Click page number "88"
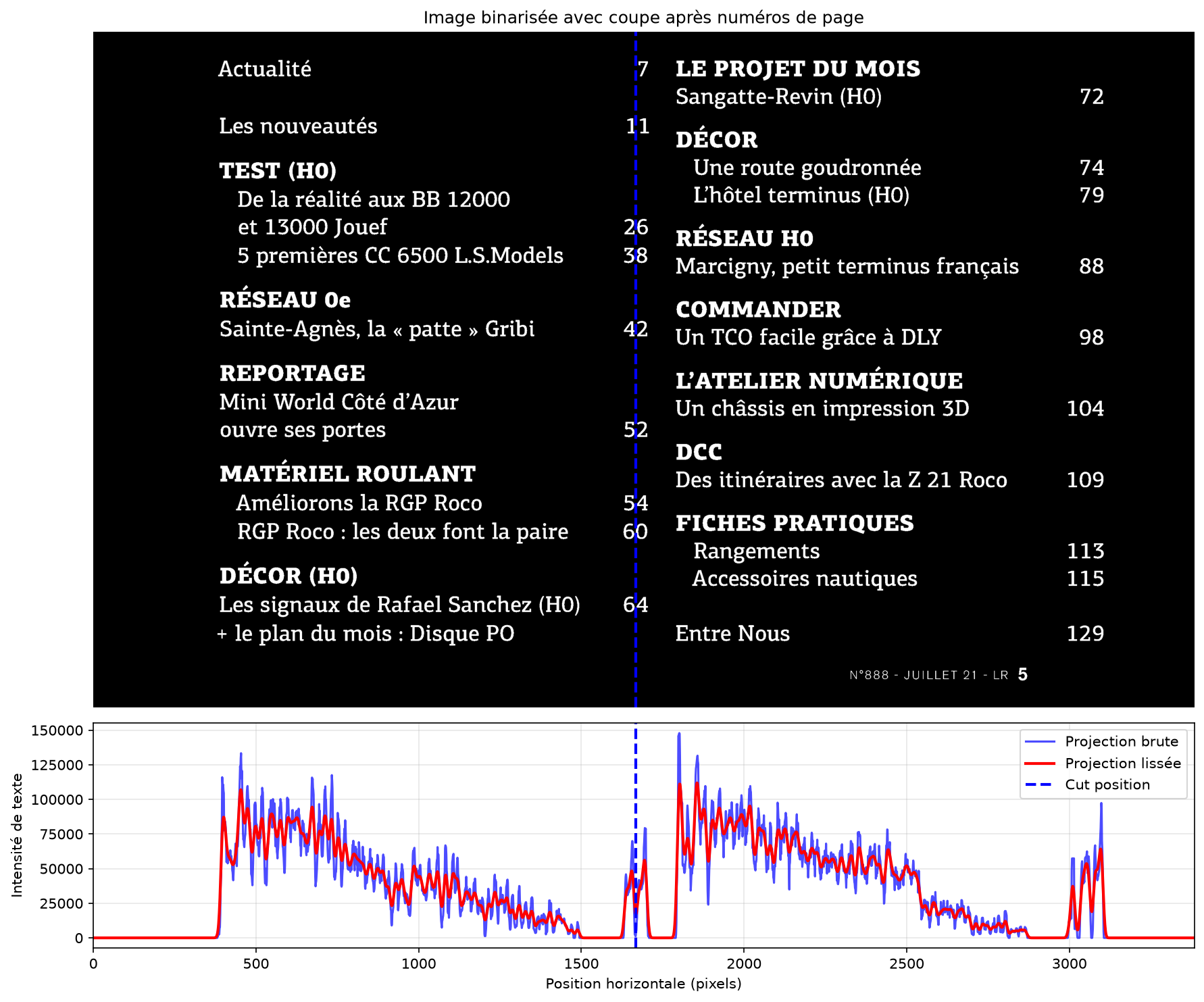Viewport: 1204px width, 1002px height. [1092, 266]
